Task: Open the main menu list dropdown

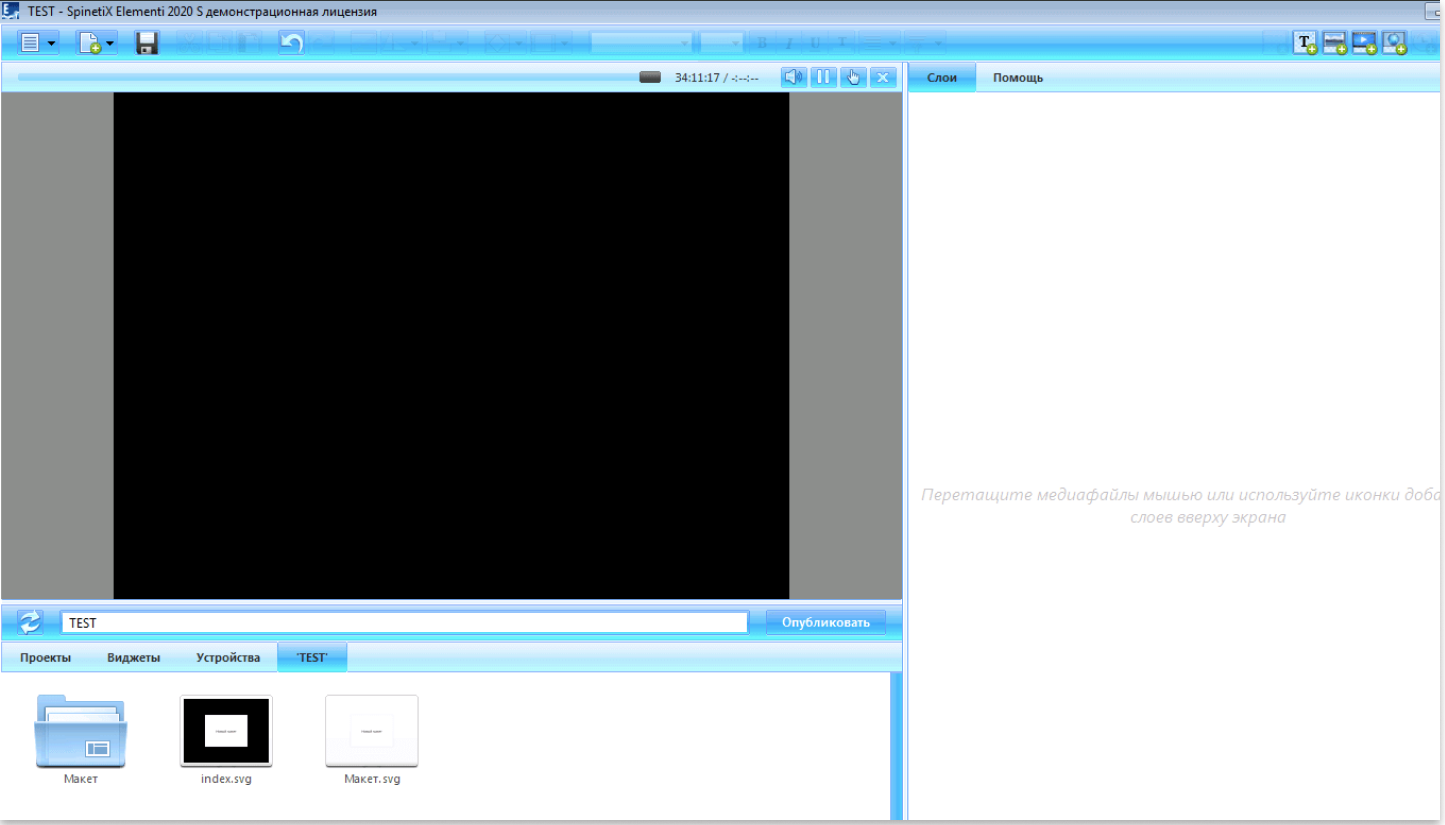Action: coord(38,43)
